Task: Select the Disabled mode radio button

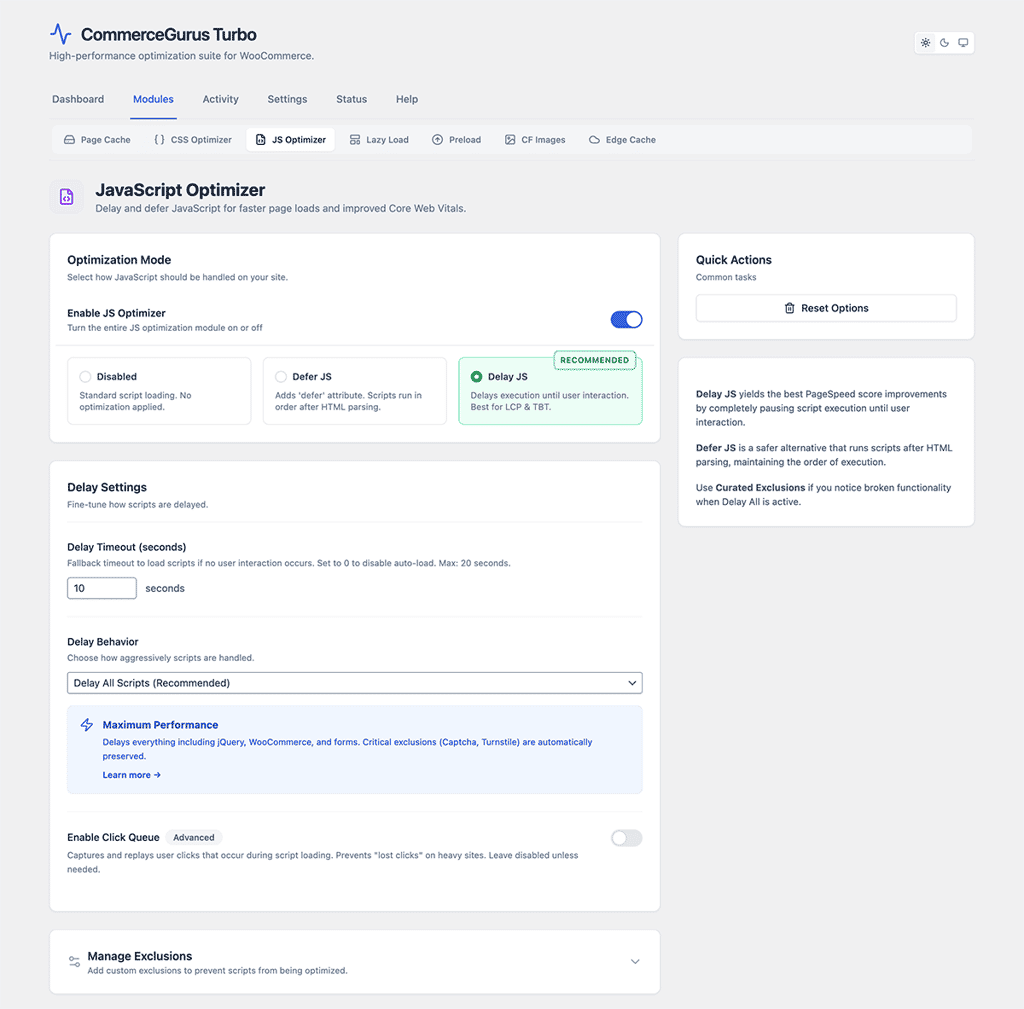Action: click(x=85, y=377)
